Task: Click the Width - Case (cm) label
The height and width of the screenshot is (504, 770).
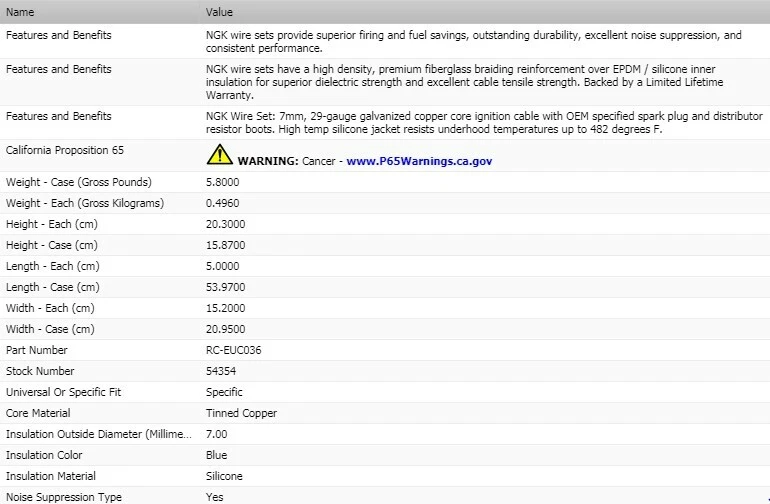Action: (50, 329)
